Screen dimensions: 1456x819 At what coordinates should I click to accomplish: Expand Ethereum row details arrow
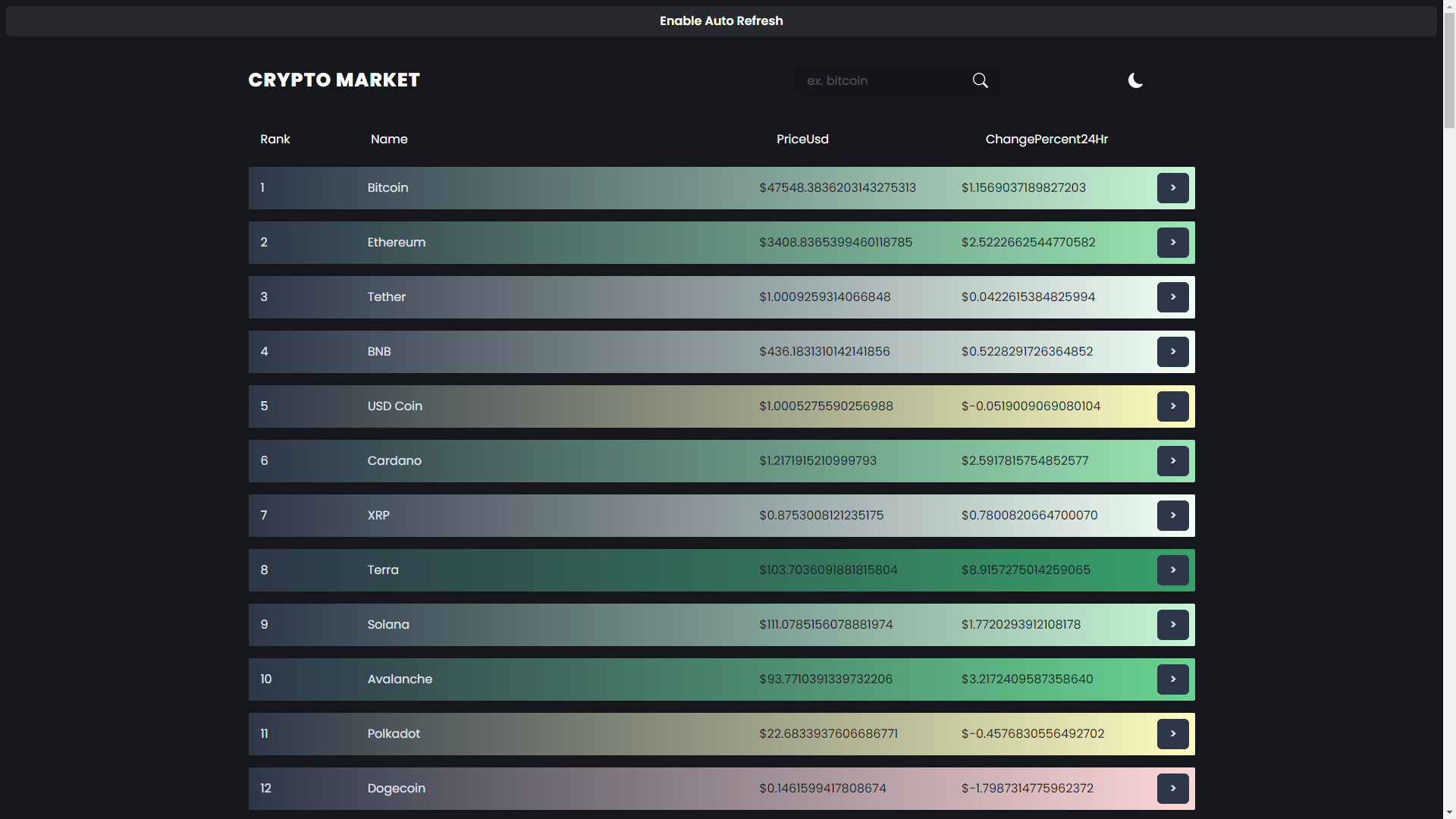coord(1173,243)
